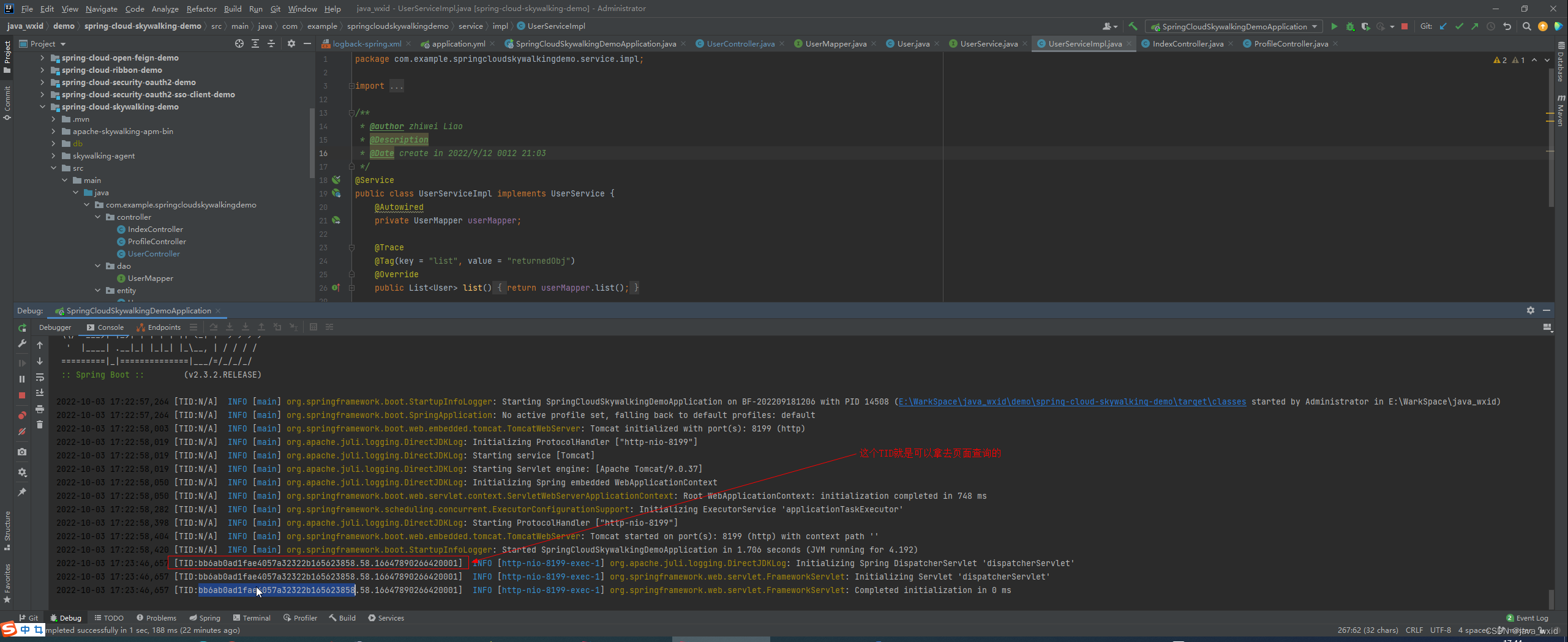Expand all in Project panel toolbar

click(255, 43)
